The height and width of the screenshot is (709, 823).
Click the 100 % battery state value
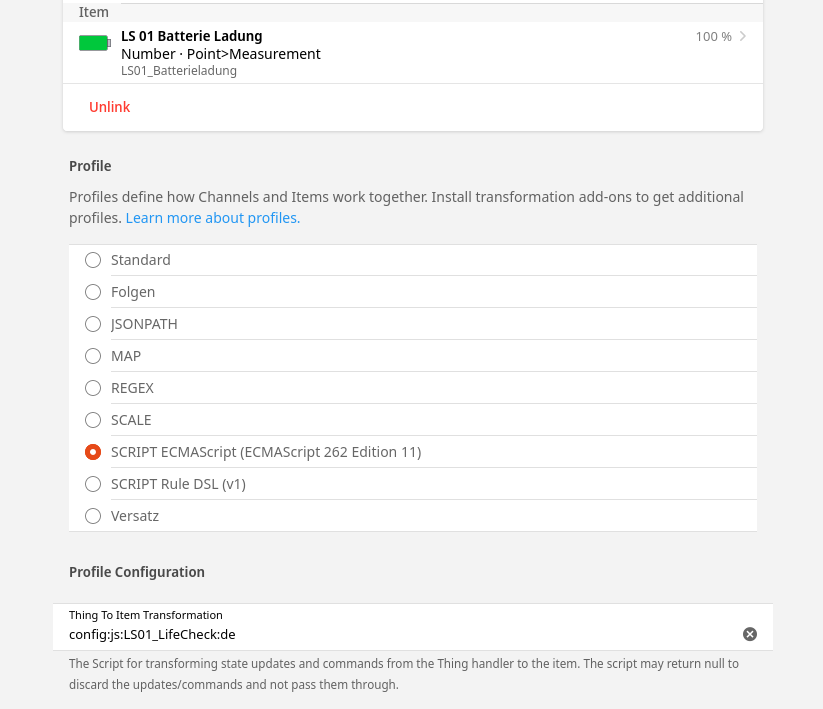(x=713, y=36)
